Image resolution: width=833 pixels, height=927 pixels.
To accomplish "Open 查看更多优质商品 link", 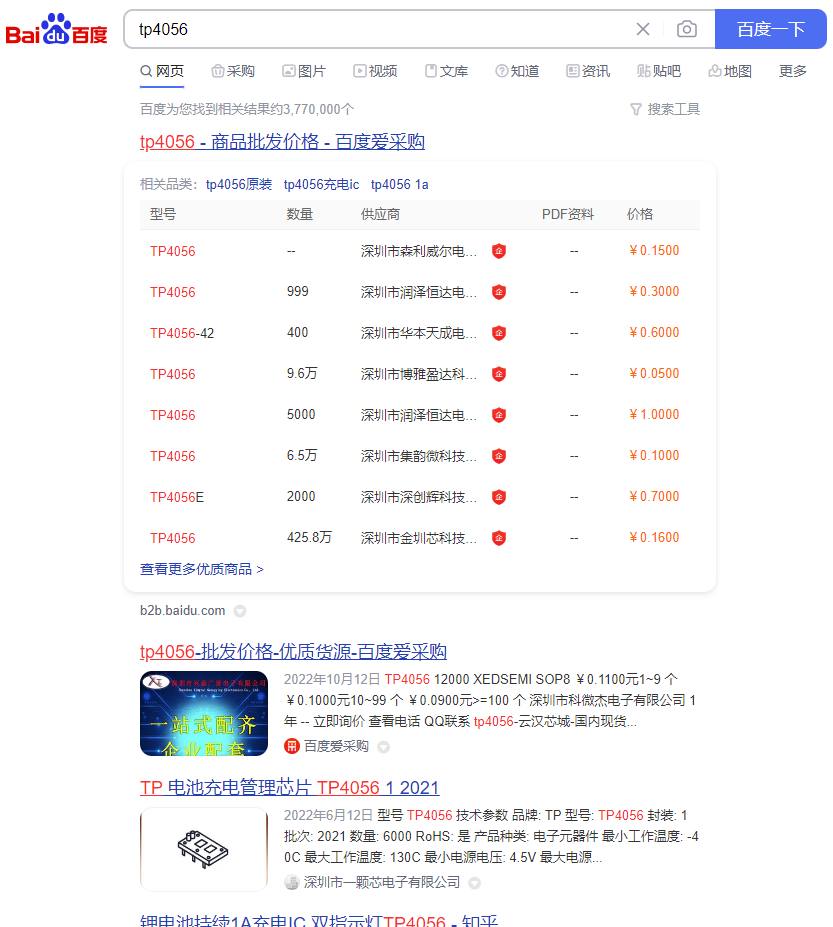I will pyautogui.click(x=202, y=569).
